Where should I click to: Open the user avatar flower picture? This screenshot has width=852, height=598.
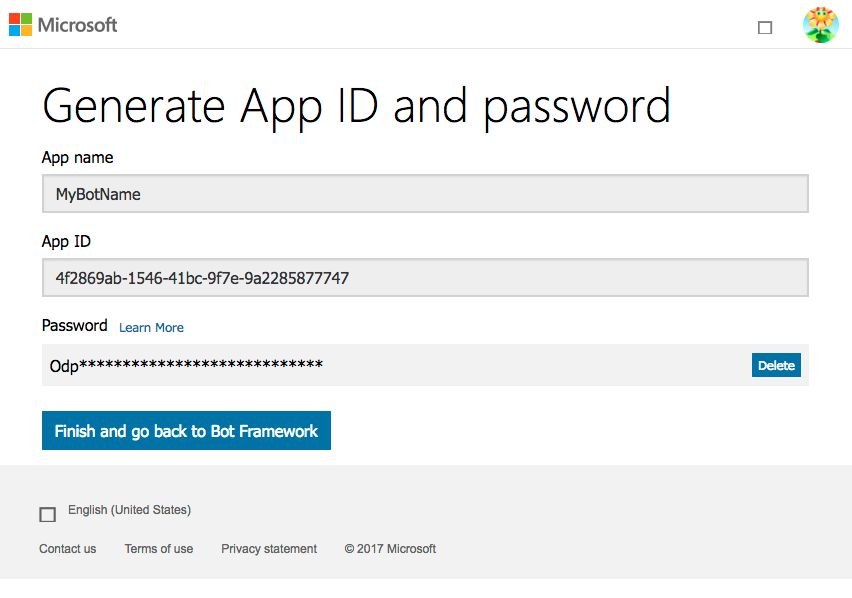point(820,25)
